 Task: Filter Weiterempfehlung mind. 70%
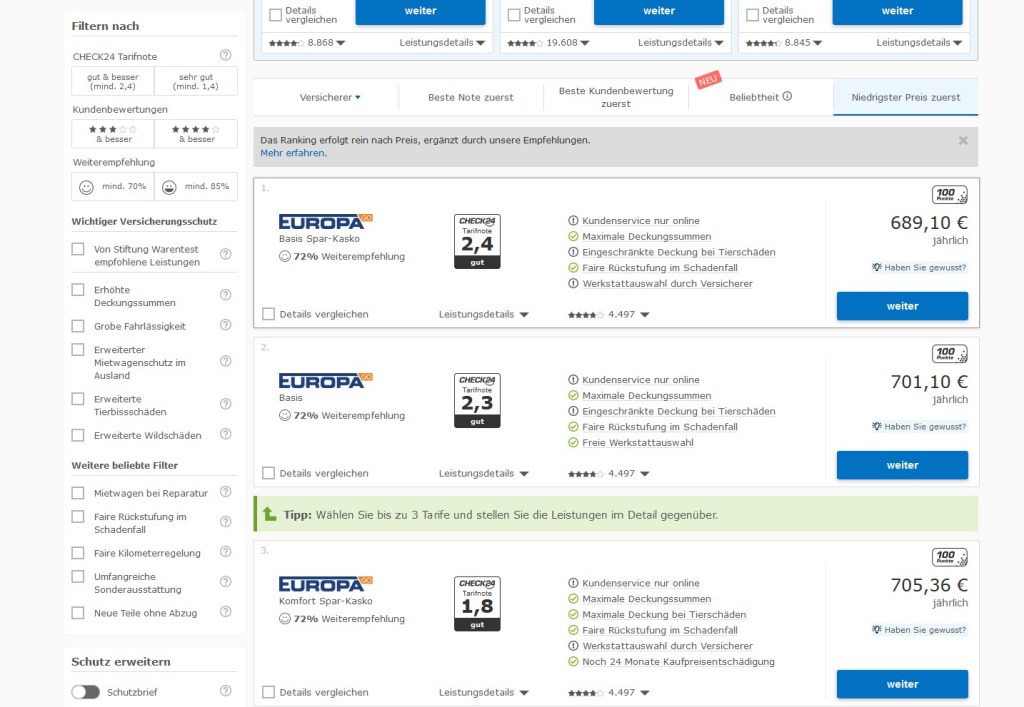point(113,187)
